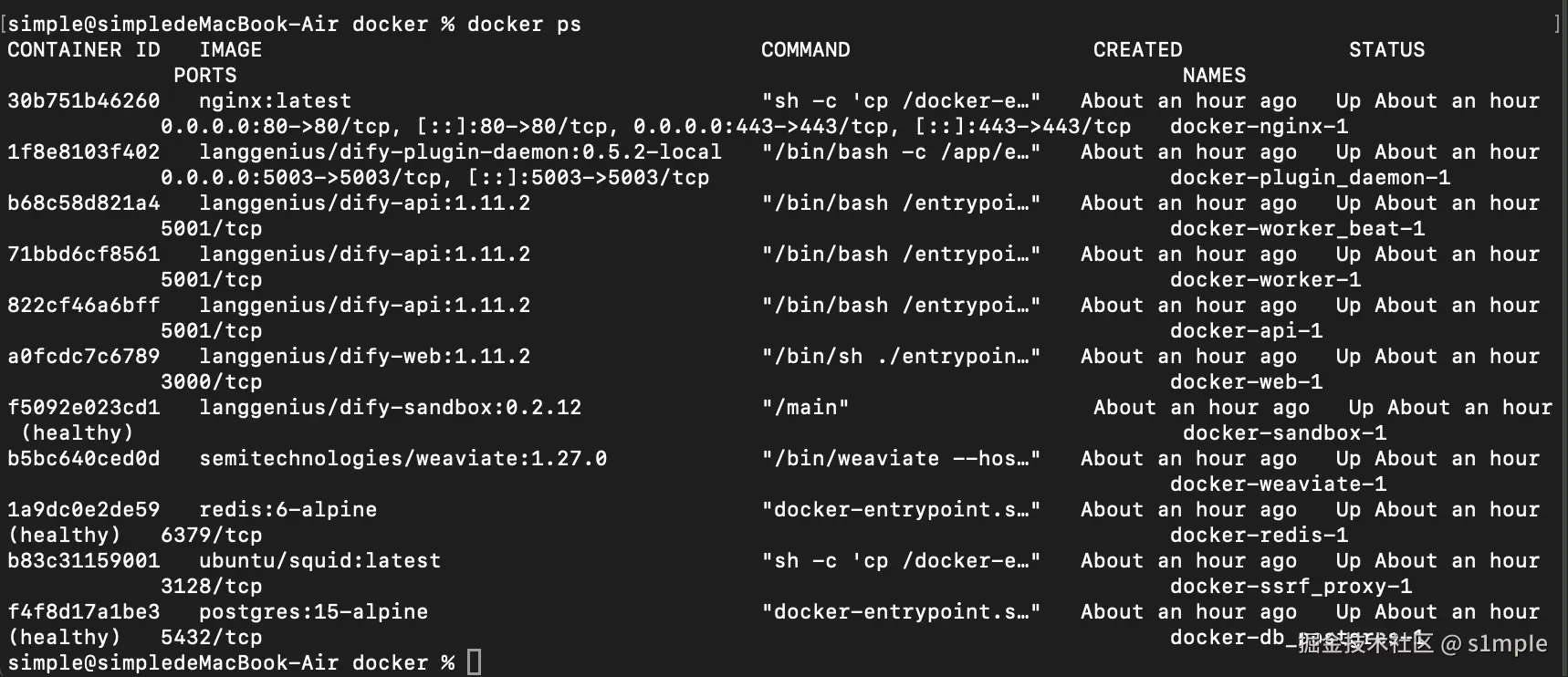Click the docker-ssrf_proxy-1 container name
This screenshot has height=677, width=1568.
coord(1291,587)
